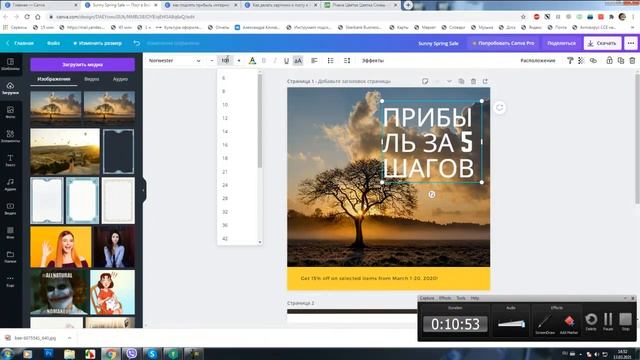Click the rotate handle below the text box
640x360 pixels.
[x=432, y=195]
